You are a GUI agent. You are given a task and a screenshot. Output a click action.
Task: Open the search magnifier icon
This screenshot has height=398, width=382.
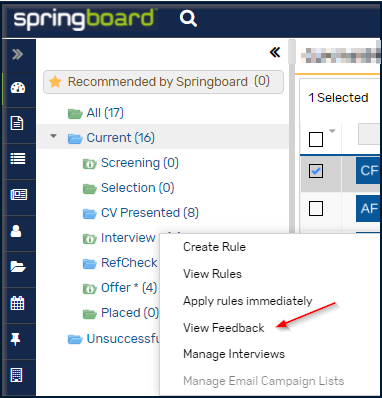[188, 19]
